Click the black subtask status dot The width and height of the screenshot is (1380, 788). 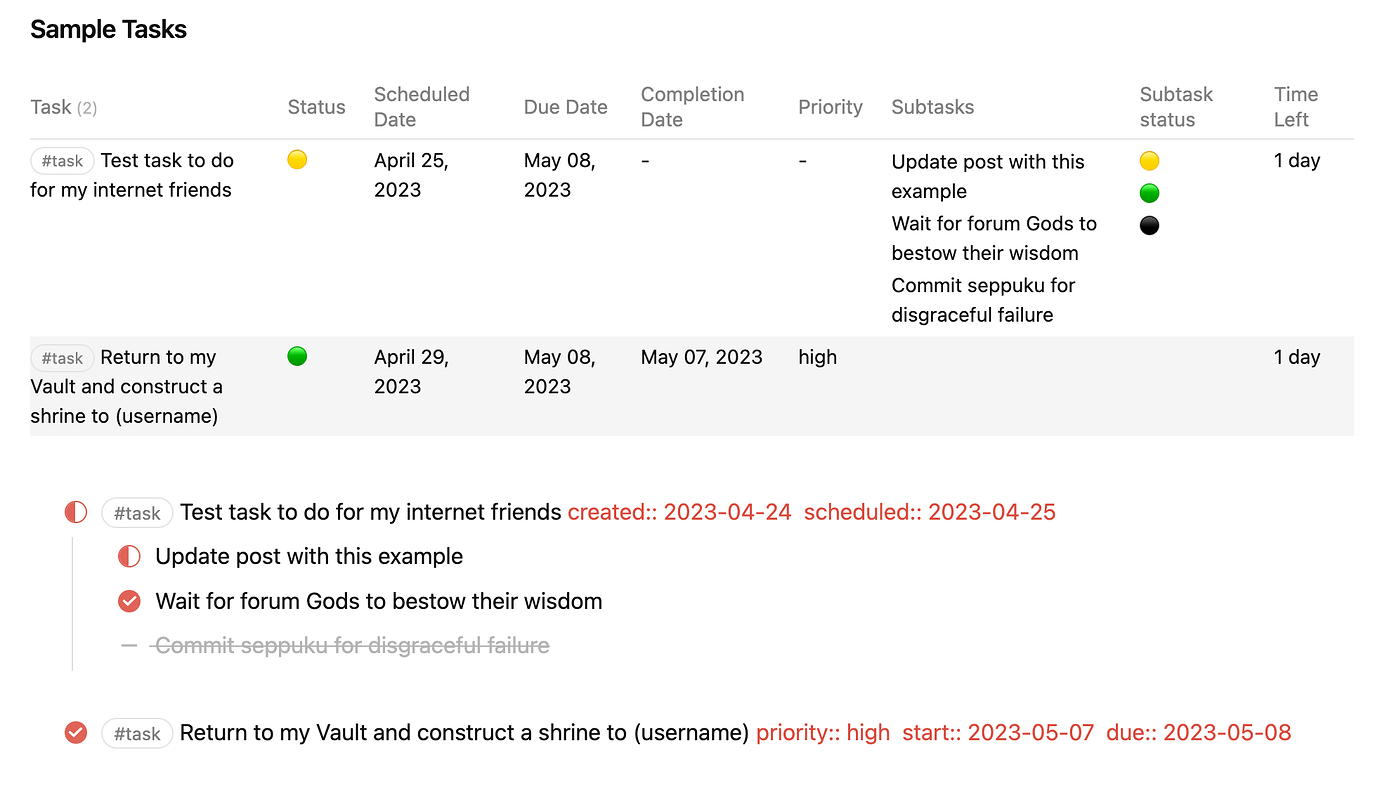[1149, 225]
